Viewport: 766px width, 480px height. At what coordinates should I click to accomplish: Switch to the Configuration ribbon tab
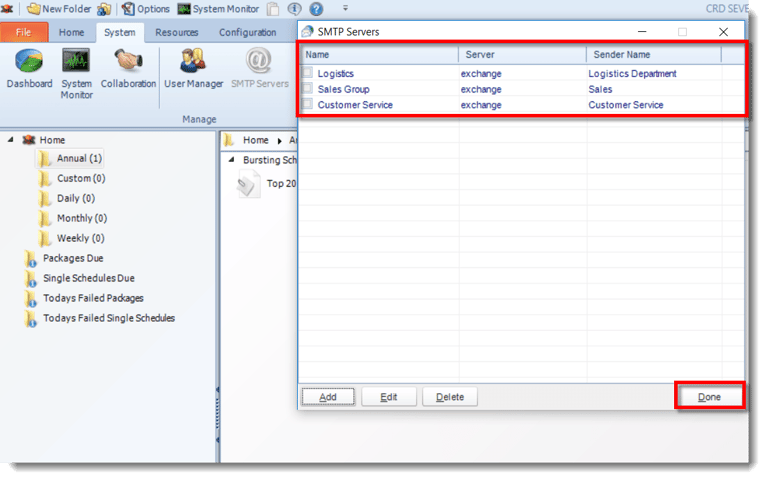[247, 32]
